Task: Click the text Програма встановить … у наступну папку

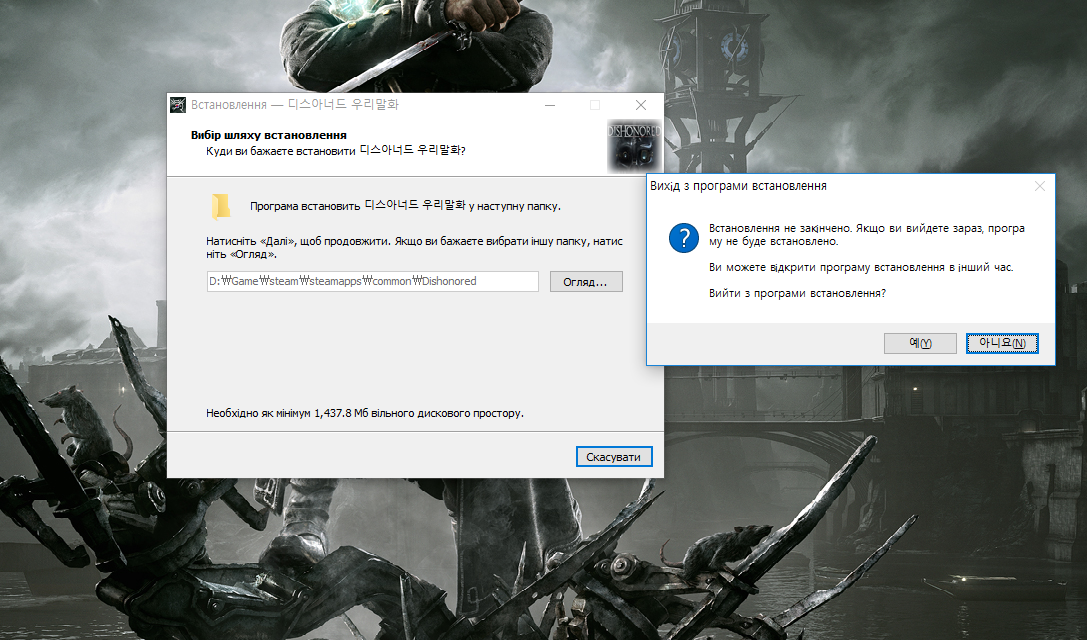Action: pyautogui.click(x=405, y=206)
